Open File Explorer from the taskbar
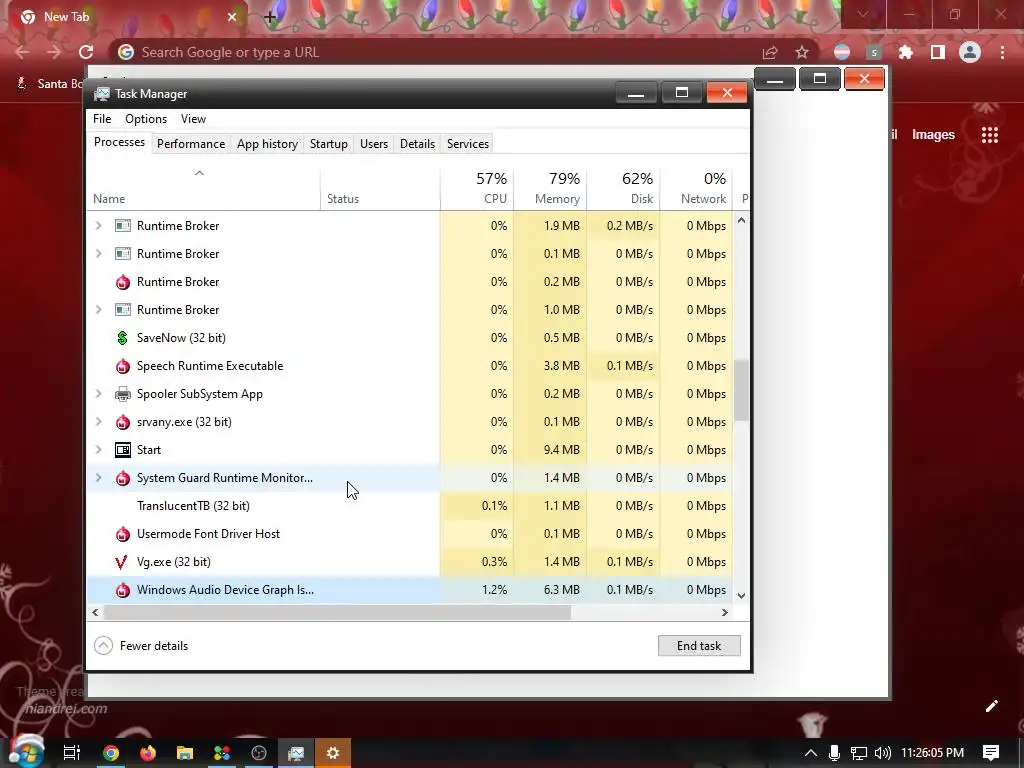 coord(185,753)
